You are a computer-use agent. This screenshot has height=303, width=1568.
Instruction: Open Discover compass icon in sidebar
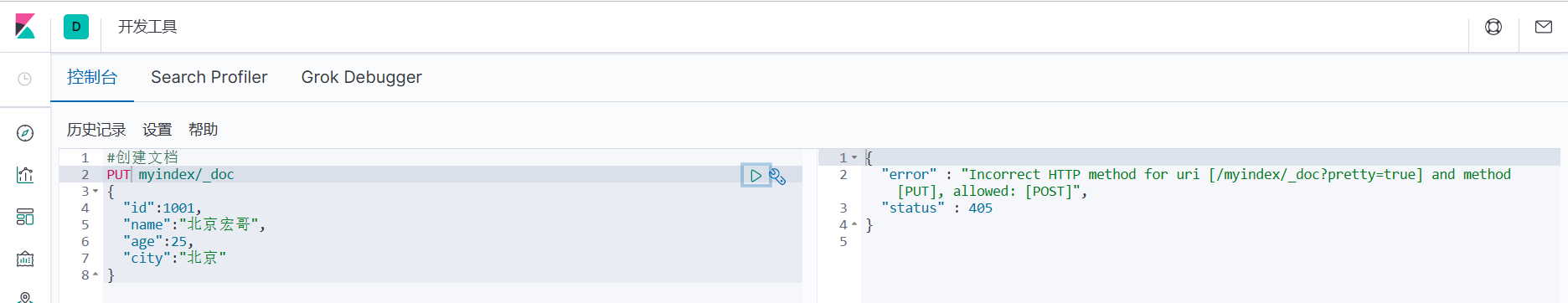coord(25,133)
